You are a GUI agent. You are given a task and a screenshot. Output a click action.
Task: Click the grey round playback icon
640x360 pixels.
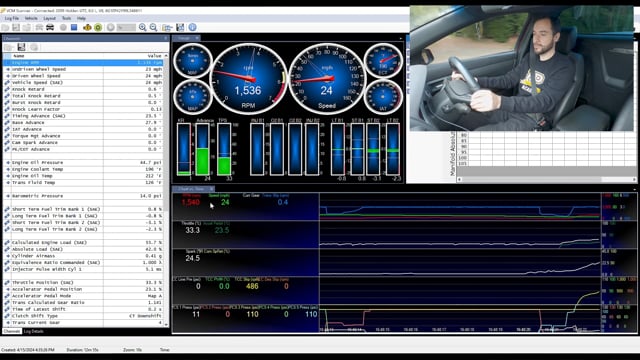click(111, 27)
